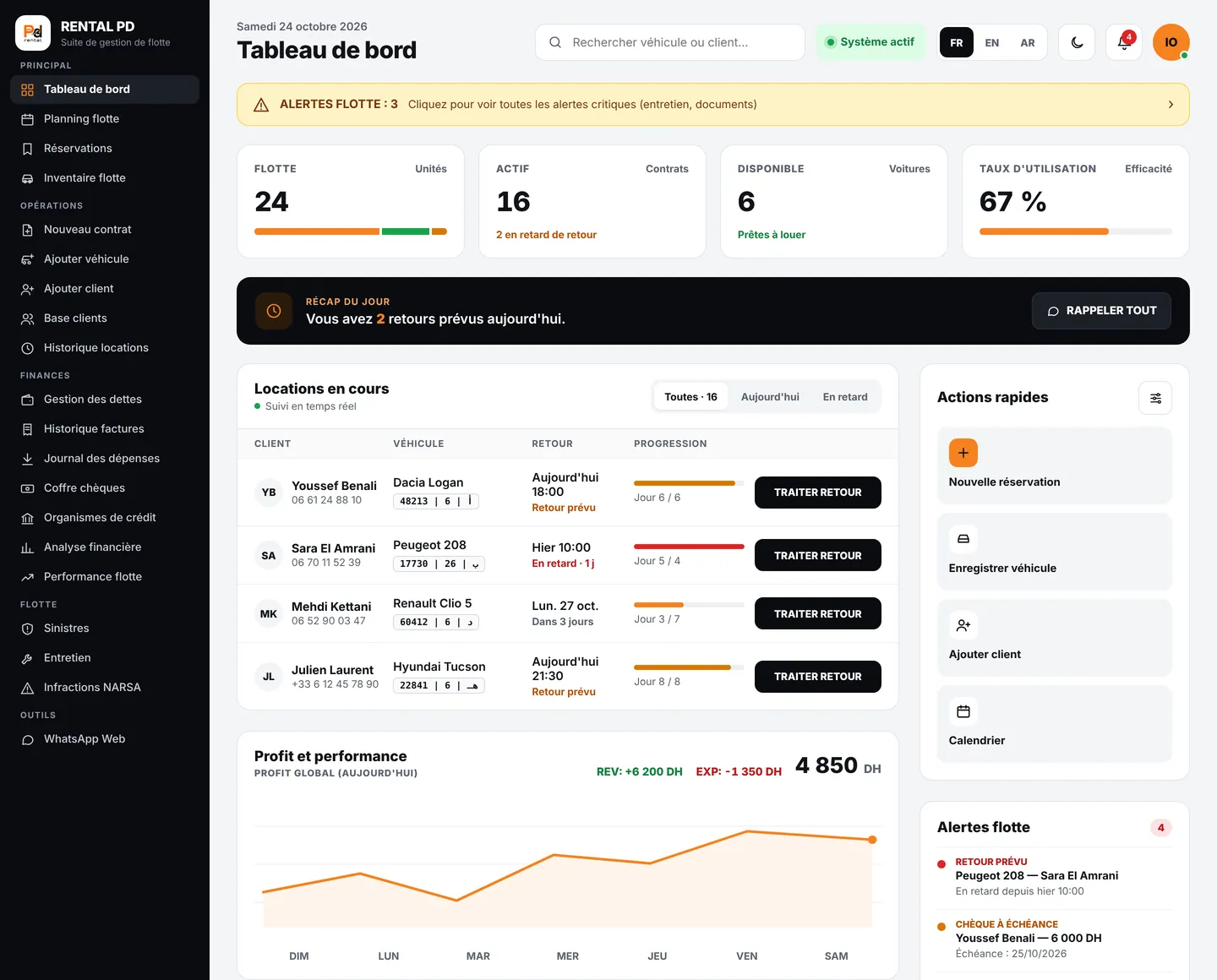Expand the fleet alerts banner chevron

(1171, 105)
